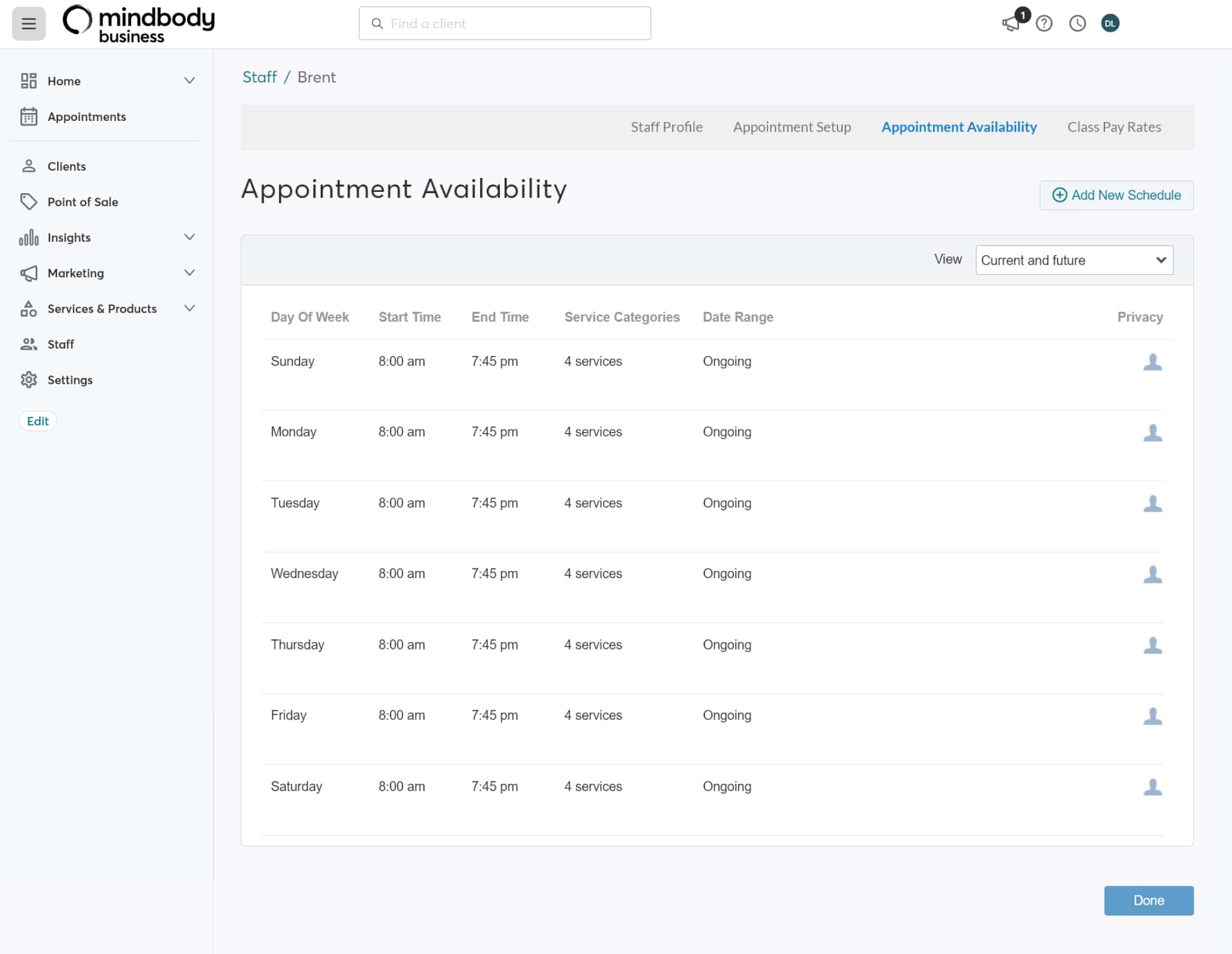Click the Appointments calendar icon
1232x954 pixels.
click(x=28, y=116)
